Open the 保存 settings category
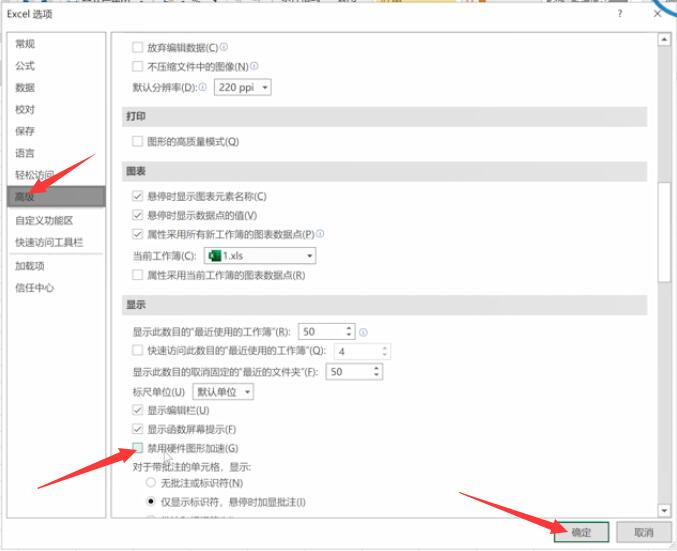 (25, 131)
